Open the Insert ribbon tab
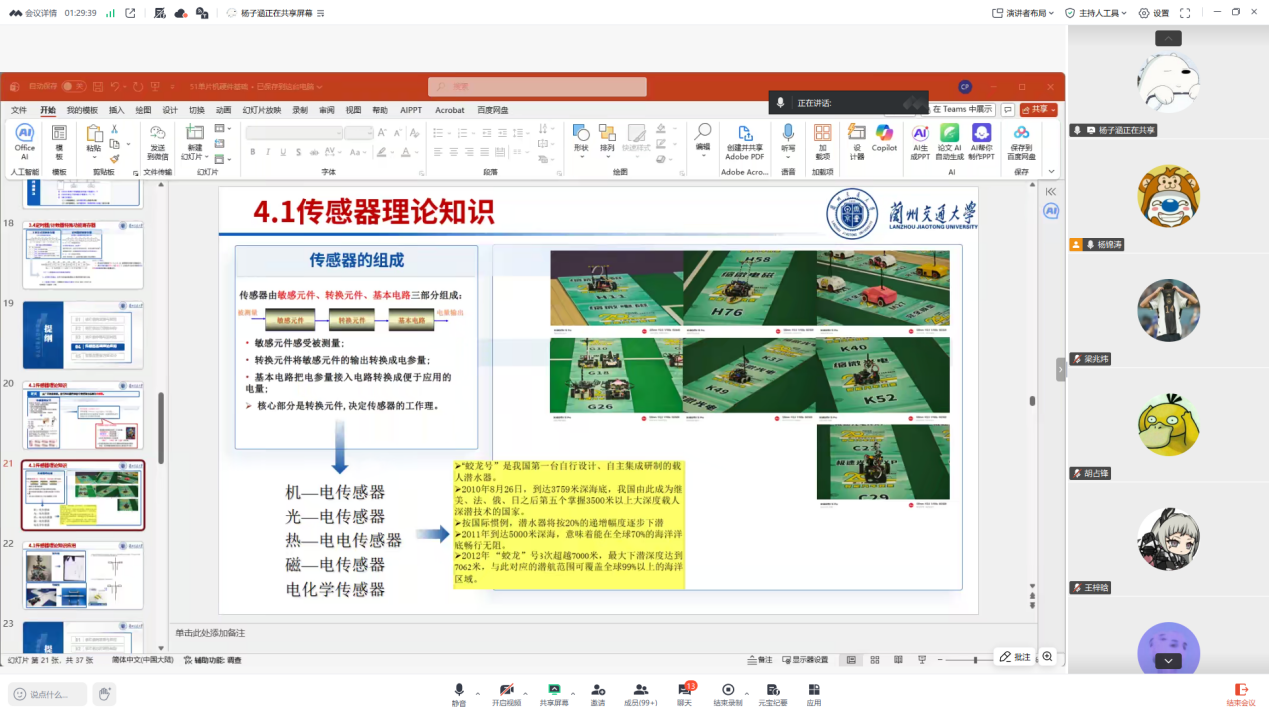The image size is (1269, 714). [116, 110]
